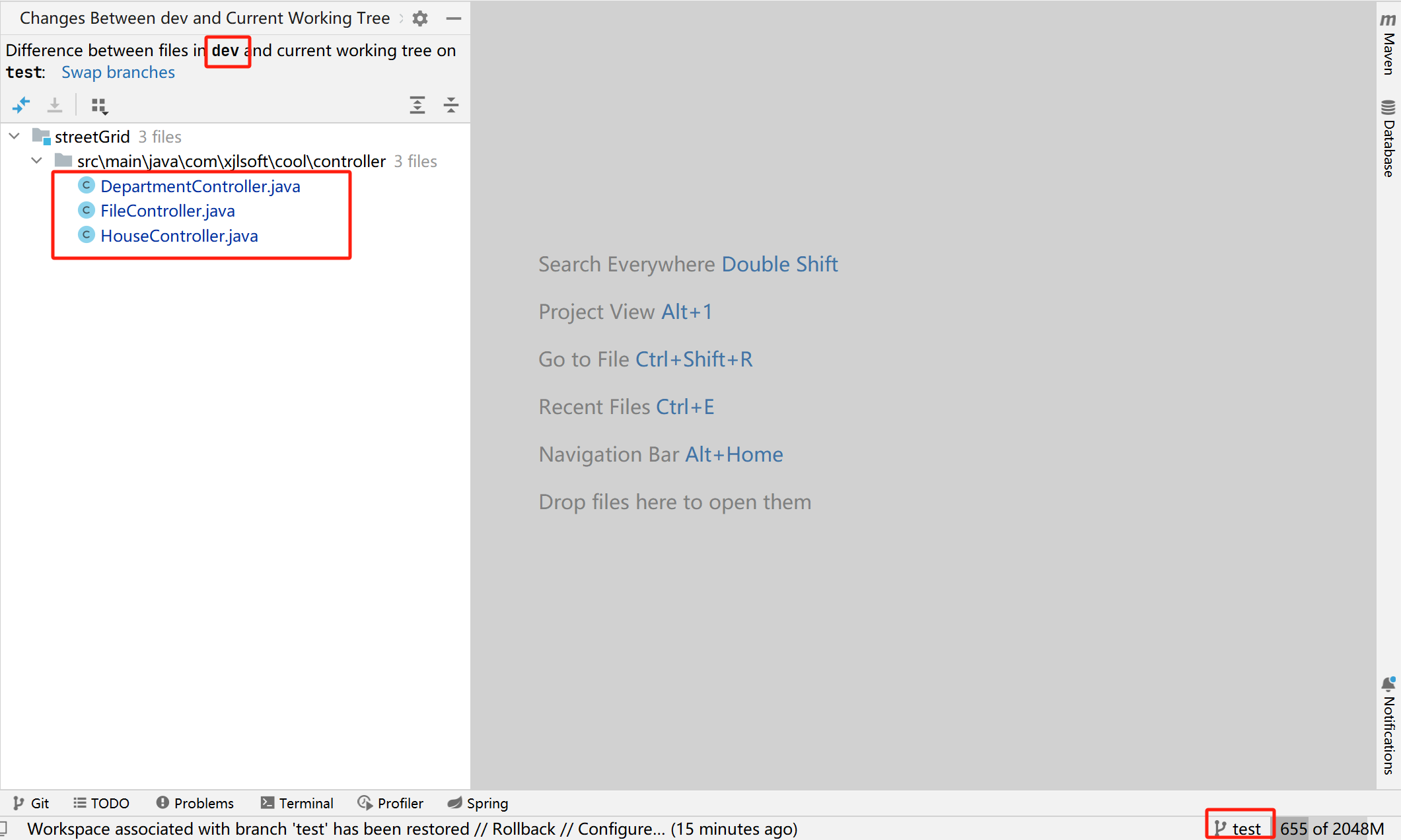The width and height of the screenshot is (1401, 840).
Task: Open DepartmentController.java from the changes list
Action: tap(200, 186)
